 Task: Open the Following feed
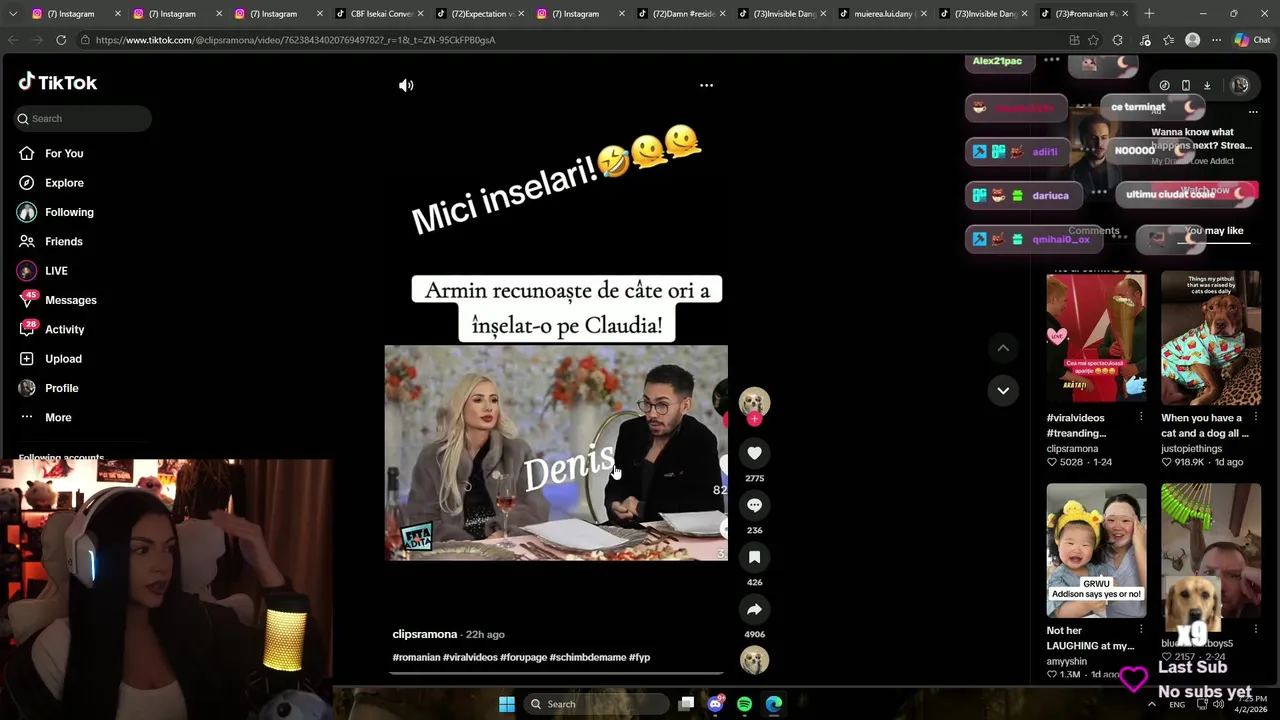[69, 212]
